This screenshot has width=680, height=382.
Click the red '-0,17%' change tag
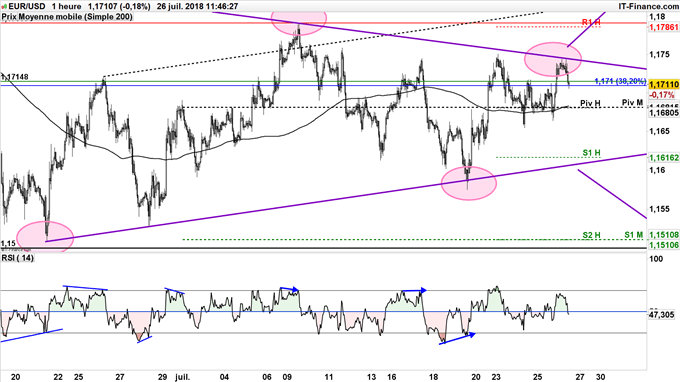tap(662, 95)
